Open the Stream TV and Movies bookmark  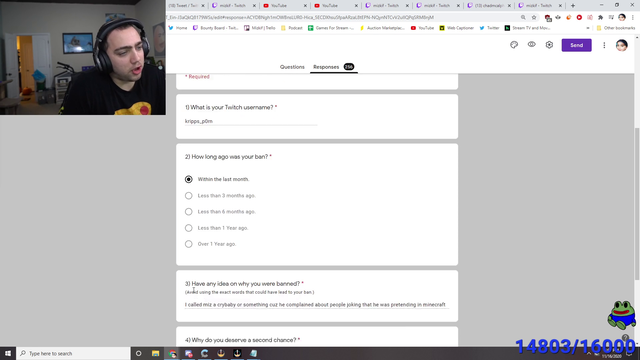click(x=527, y=28)
